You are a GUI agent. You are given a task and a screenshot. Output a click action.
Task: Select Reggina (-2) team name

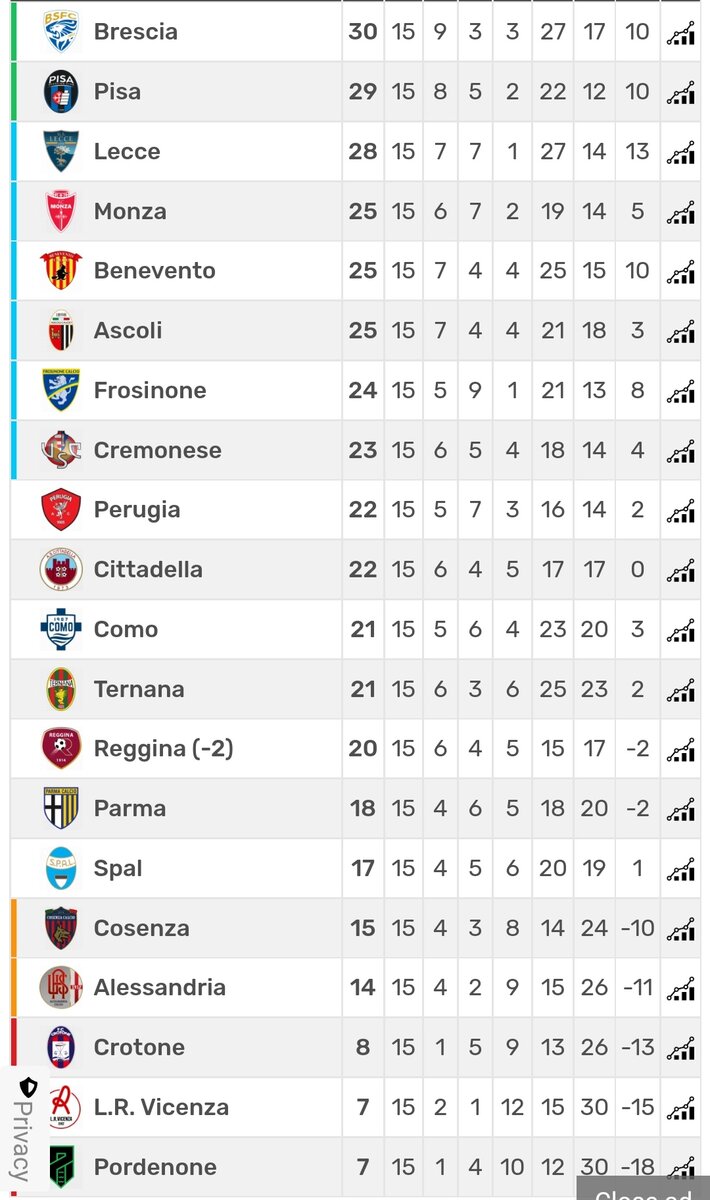[164, 749]
